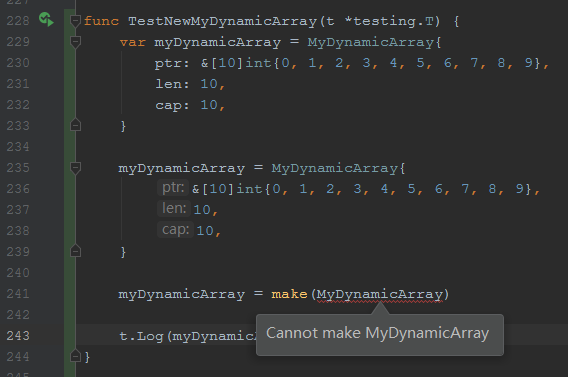The height and width of the screenshot is (377, 568).
Task: Click the ptr: field on line 230
Action: pos(172,64)
